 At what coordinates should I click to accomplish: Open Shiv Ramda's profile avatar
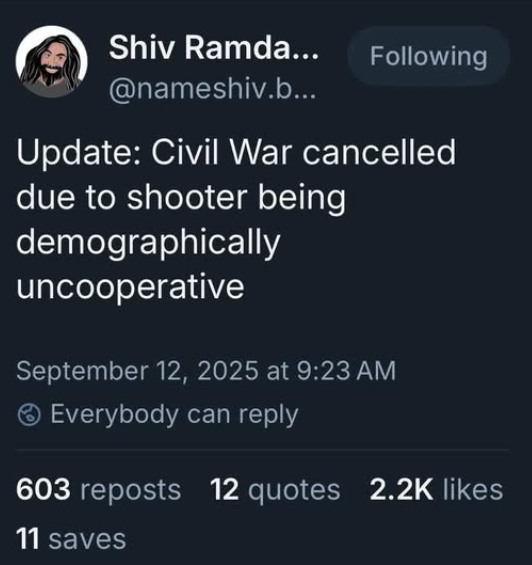click(x=52, y=61)
